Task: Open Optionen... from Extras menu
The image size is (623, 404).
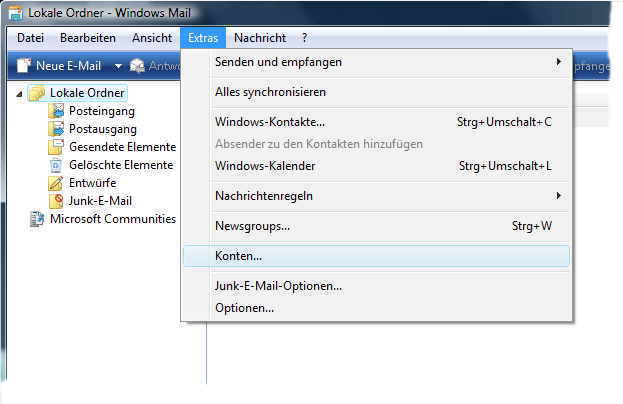Action: [x=376, y=308]
